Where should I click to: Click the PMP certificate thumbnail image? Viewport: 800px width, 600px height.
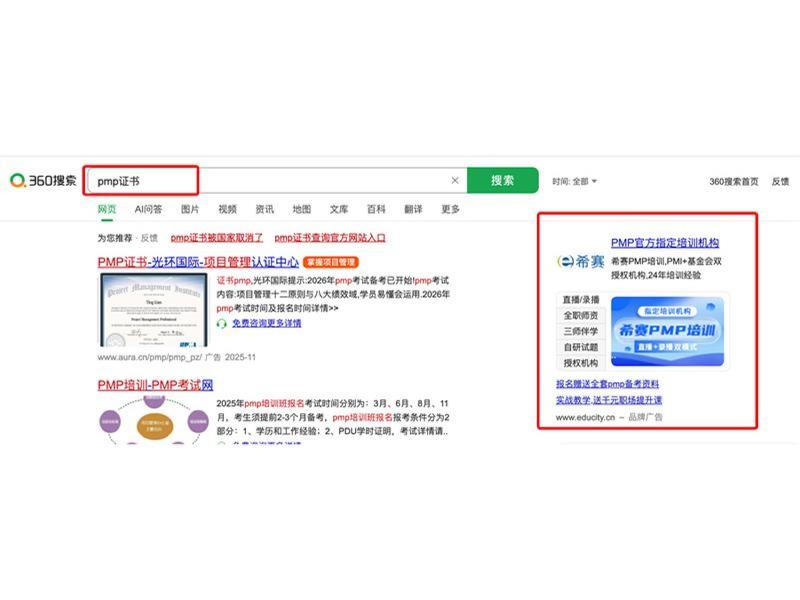[x=154, y=310]
